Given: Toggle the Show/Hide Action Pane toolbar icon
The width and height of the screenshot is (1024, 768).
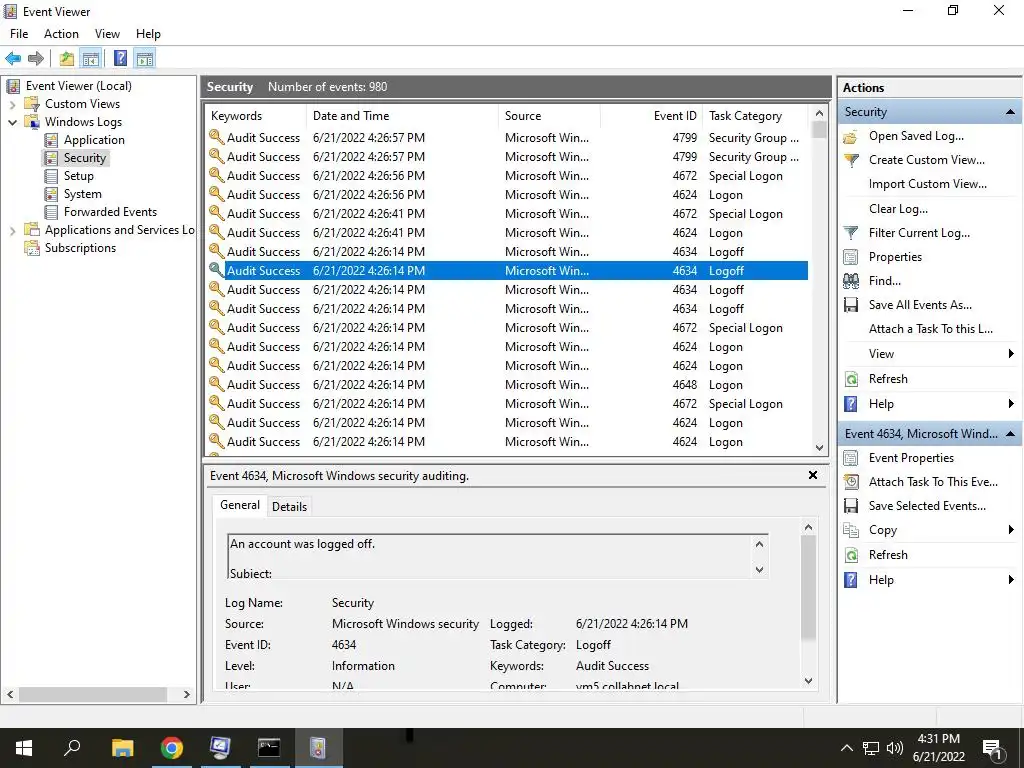Looking at the screenshot, I should point(145,59).
